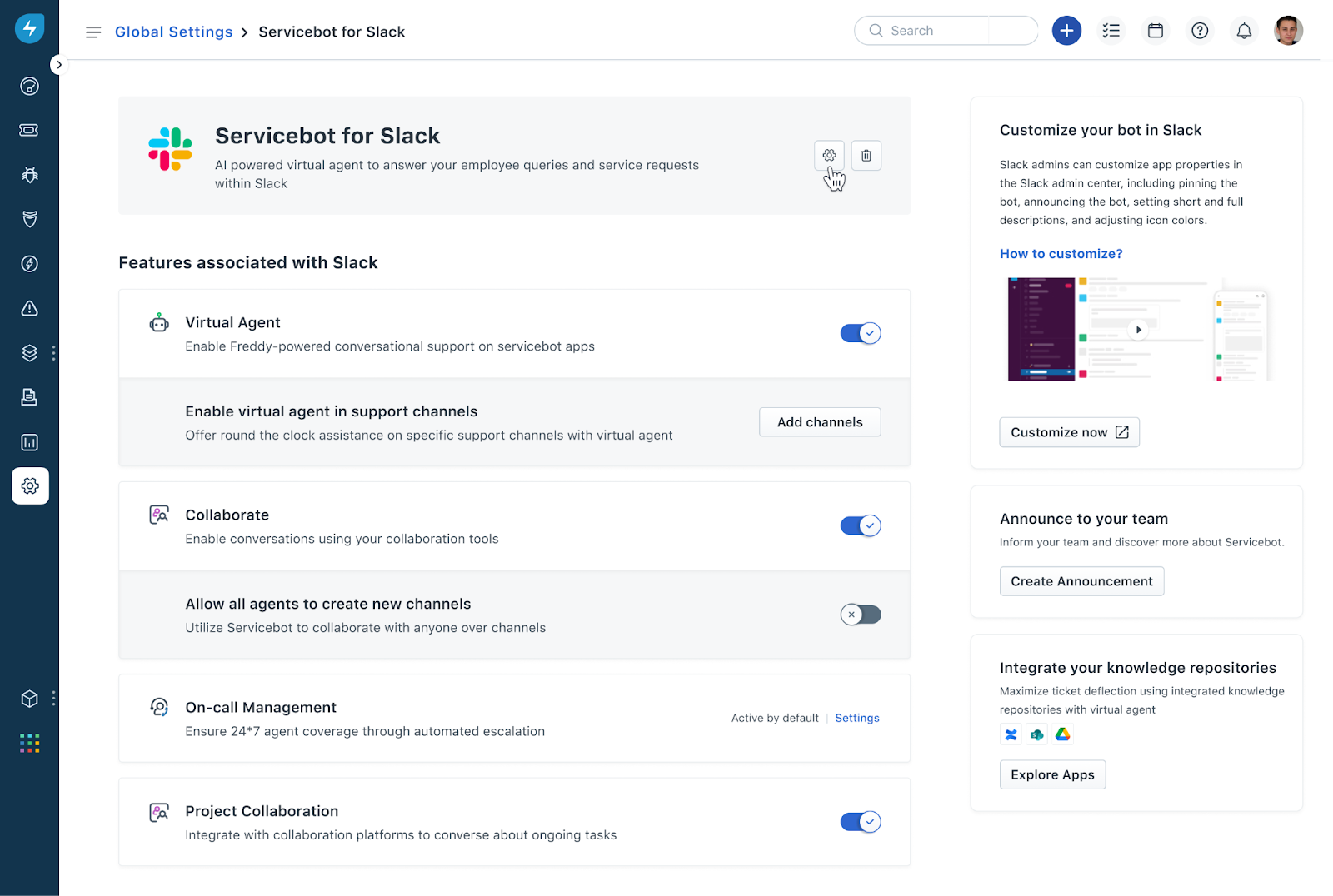Click the Virtual Agent robot icon

coord(159,322)
